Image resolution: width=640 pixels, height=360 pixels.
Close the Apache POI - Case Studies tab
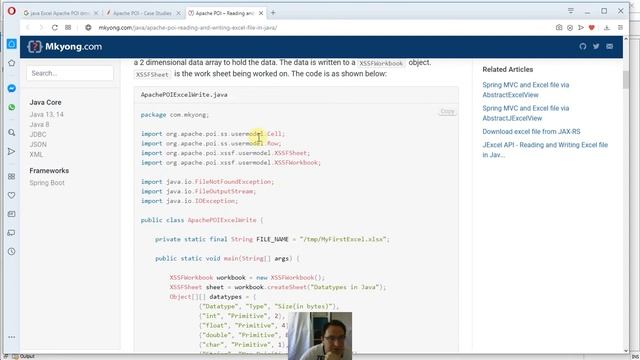pos(178,13)
